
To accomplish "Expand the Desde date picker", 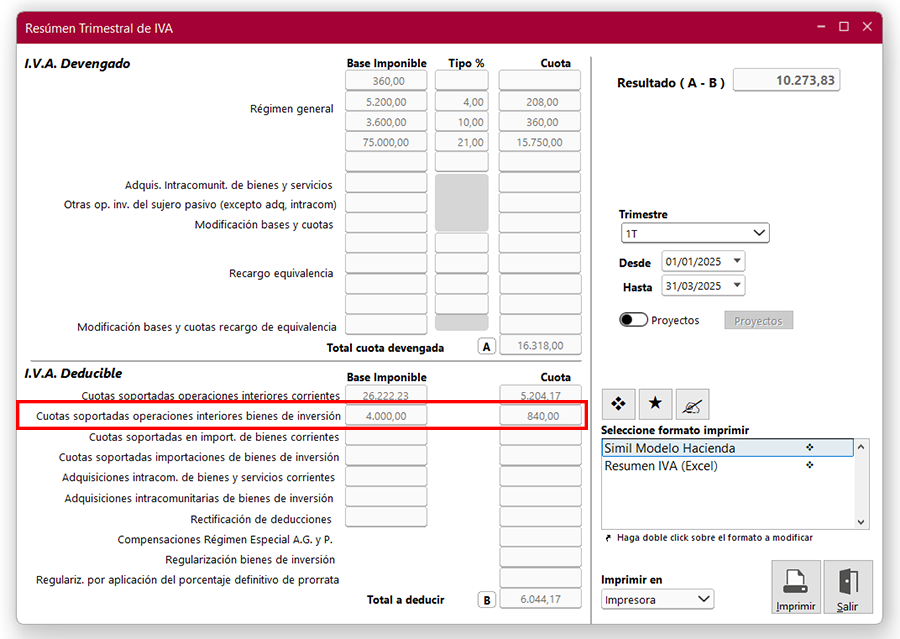I will 737,262.
